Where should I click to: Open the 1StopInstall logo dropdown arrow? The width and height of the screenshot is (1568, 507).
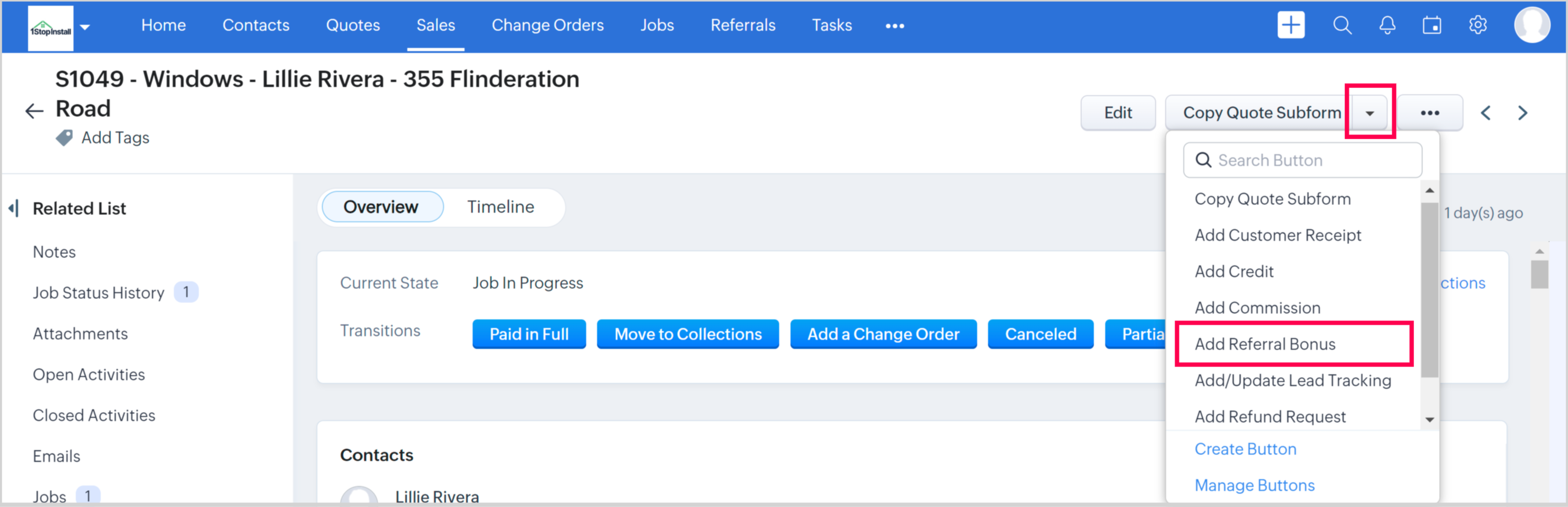coord(85,27)
